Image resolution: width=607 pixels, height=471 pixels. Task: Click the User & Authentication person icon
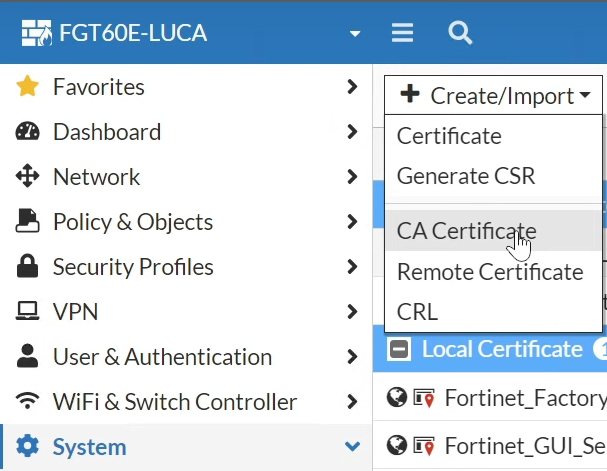click(27, 356)
